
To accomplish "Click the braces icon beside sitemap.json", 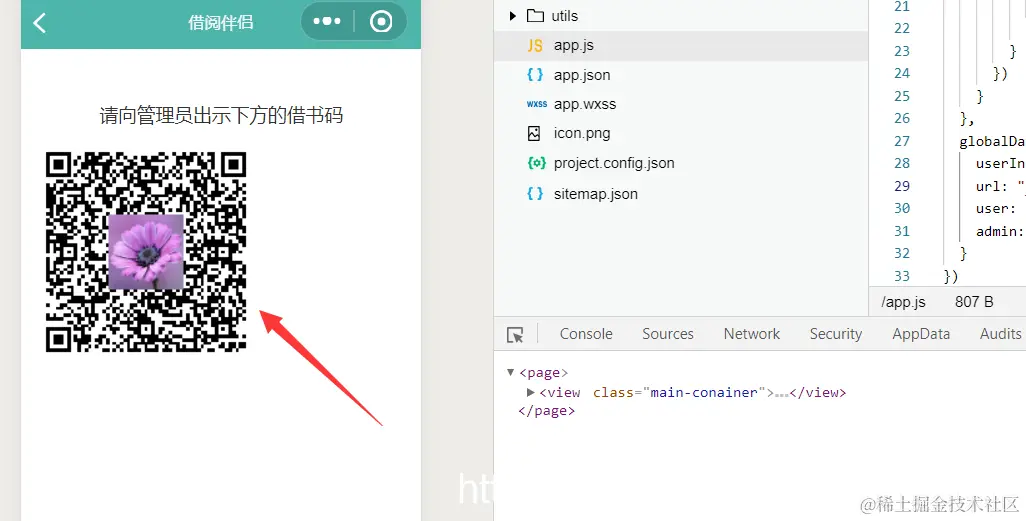I will click(x=535, y=194).
